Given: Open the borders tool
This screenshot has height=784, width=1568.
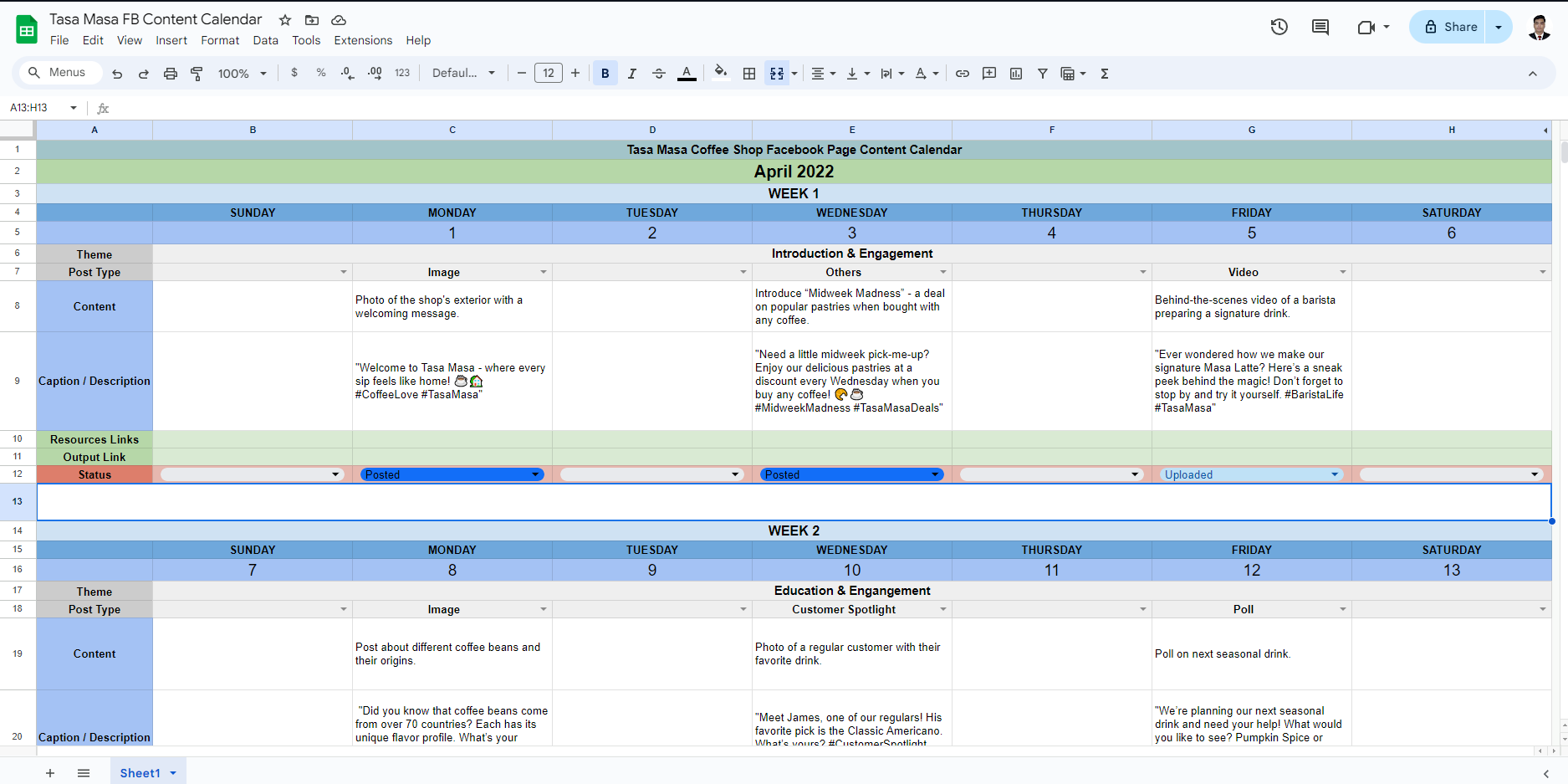Looking at the screenshot, I should pyautogui.click(x=749, y=74).
